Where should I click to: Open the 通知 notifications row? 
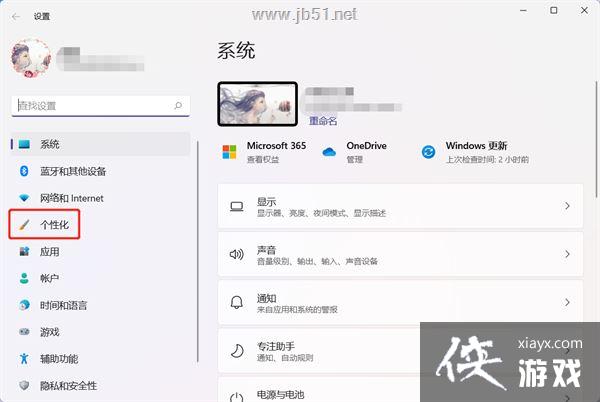400,302
